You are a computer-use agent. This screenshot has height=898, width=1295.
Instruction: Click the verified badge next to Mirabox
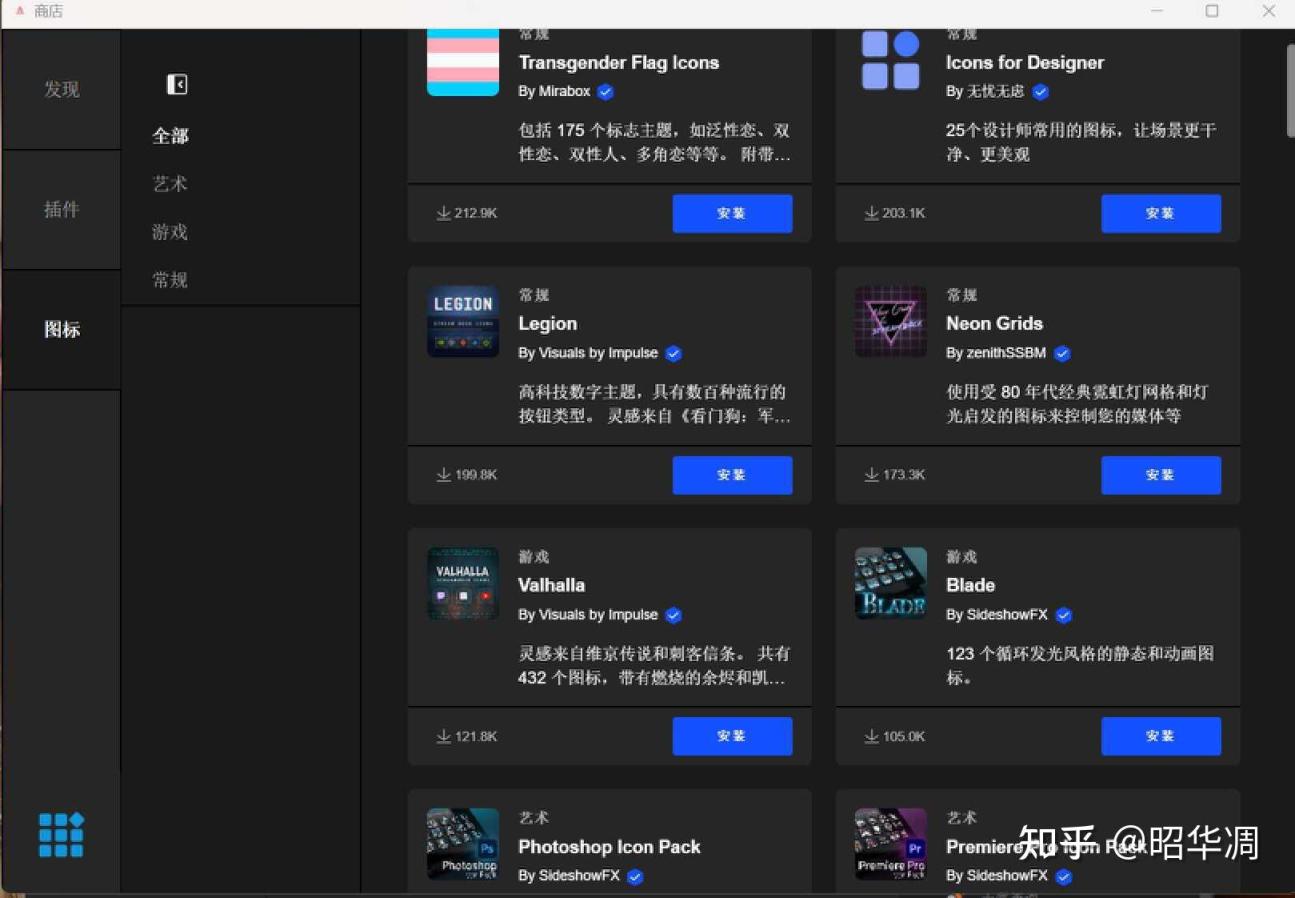click(605, 92)
